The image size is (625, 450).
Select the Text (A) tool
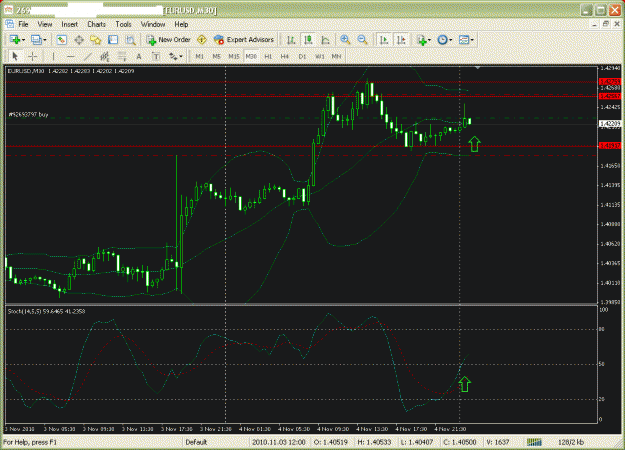coord(139,57)
